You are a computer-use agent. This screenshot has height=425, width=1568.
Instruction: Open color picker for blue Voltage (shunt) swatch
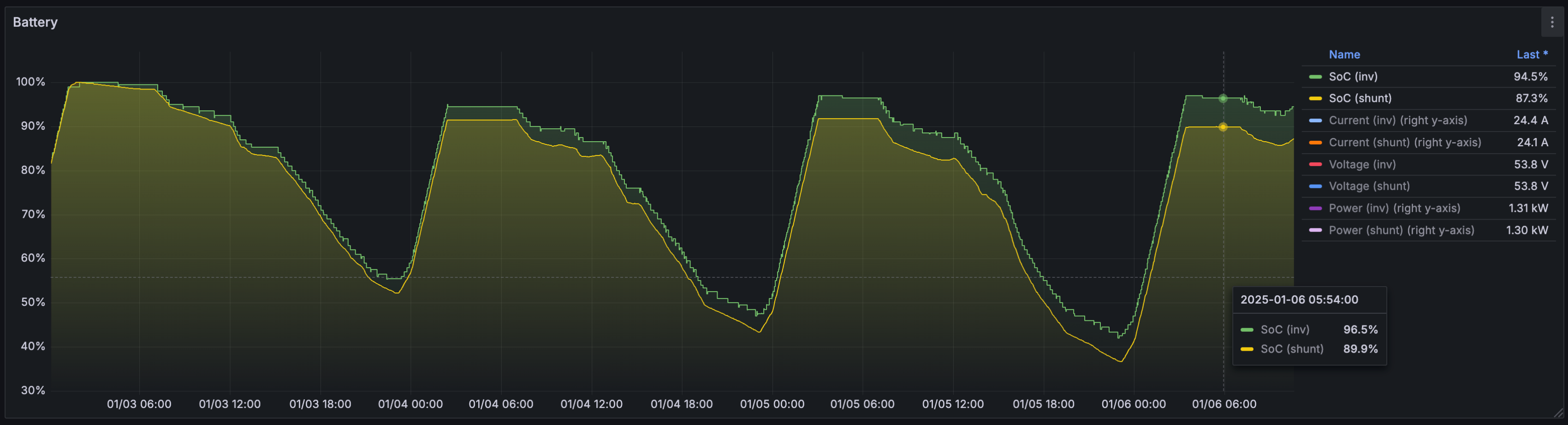pos(1315,186)
